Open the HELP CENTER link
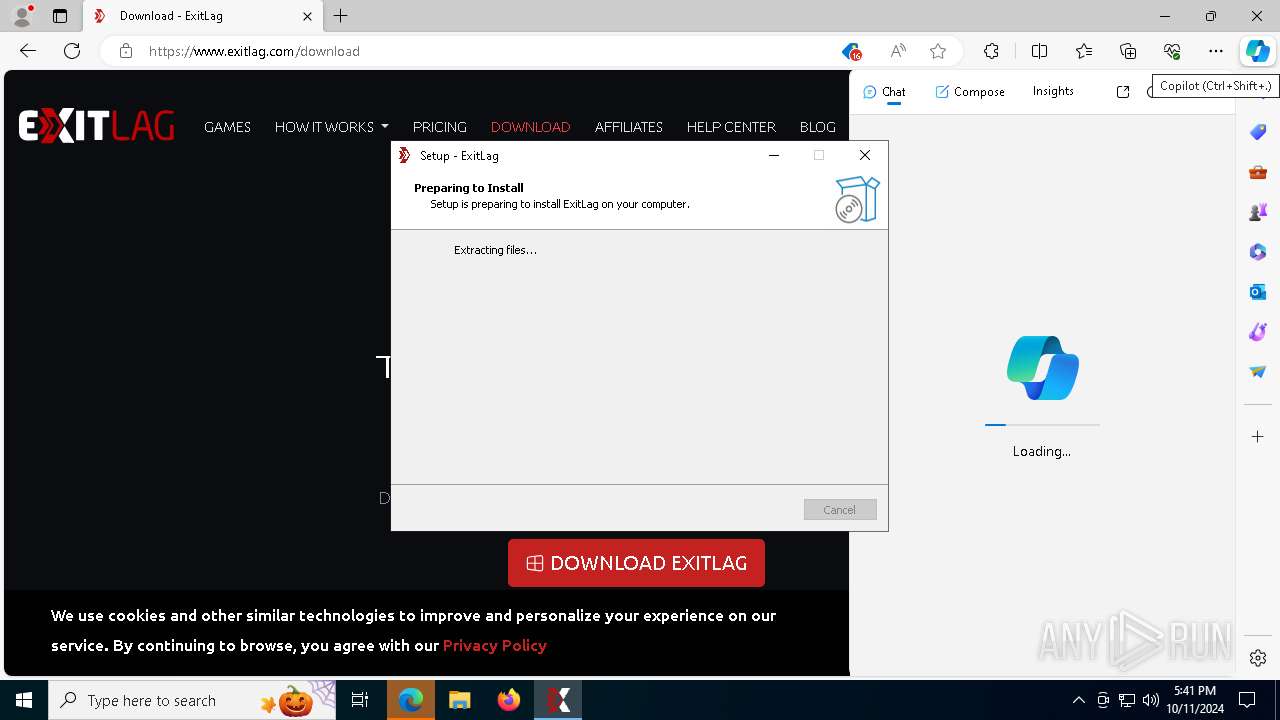 [x=731, y=127]
